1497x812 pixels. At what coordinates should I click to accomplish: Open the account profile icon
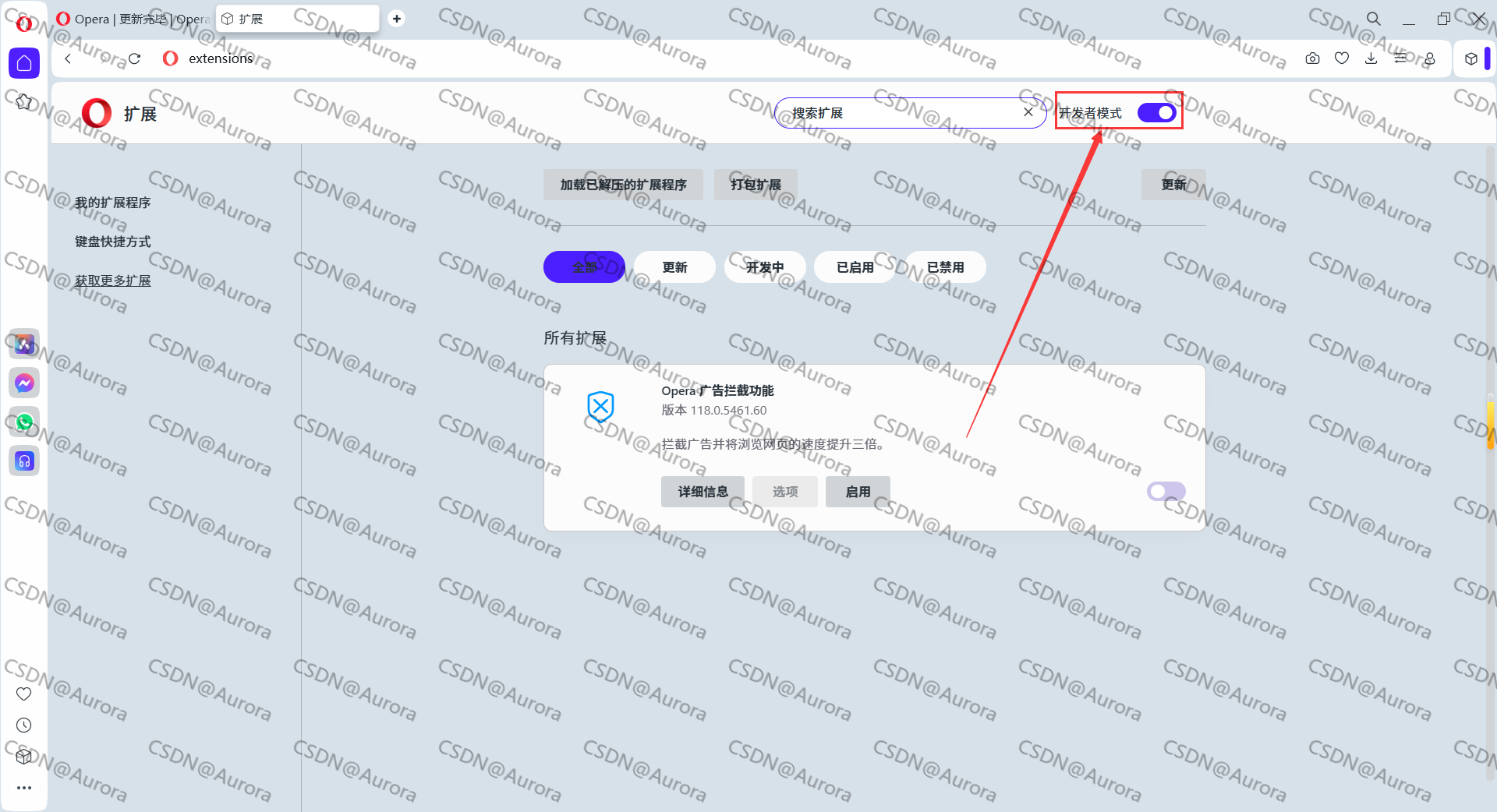(x=1430, y=58)
